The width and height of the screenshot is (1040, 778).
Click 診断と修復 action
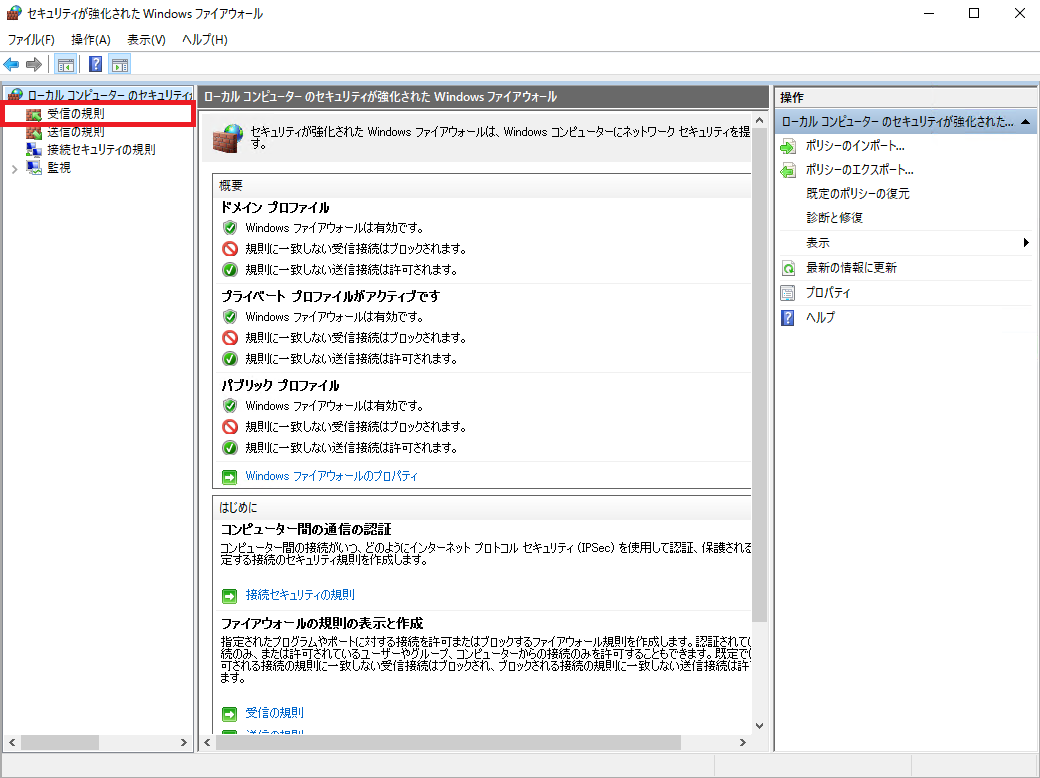click(834, 218)
